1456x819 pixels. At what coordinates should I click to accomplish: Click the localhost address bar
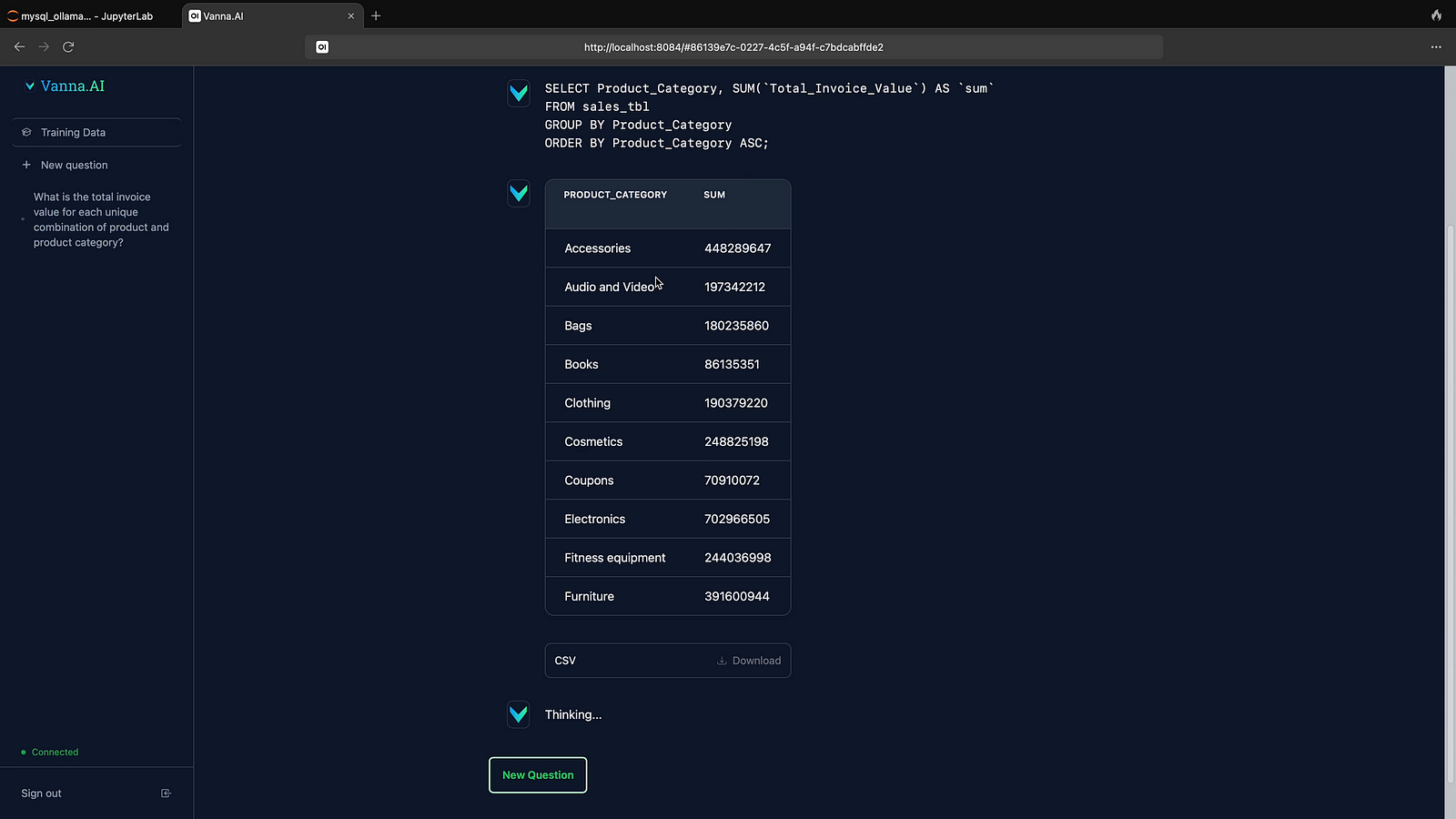[733, 47]
